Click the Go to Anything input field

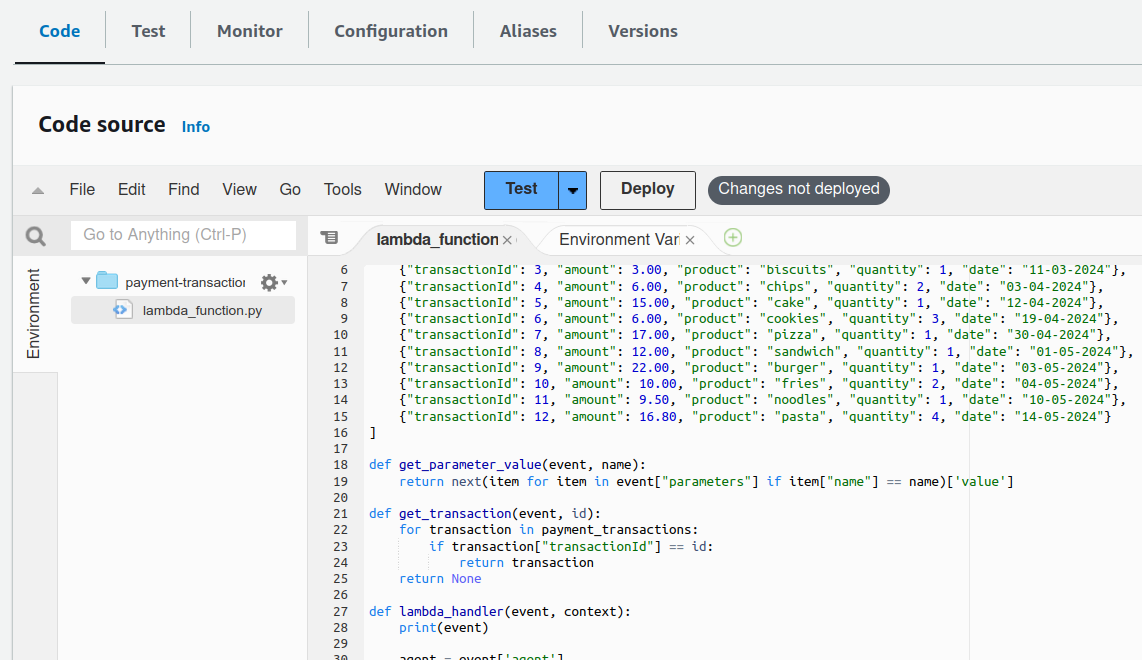click(183, 235)
